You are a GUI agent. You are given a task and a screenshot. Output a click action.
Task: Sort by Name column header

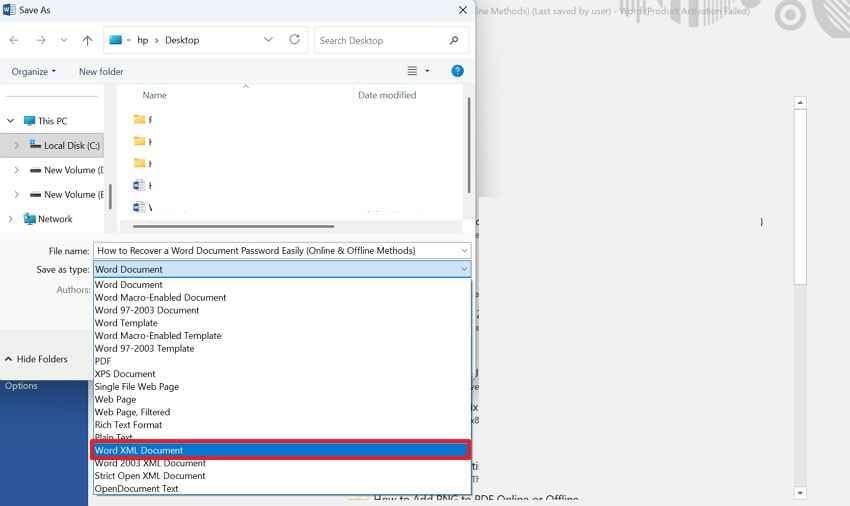coord(154,95)
